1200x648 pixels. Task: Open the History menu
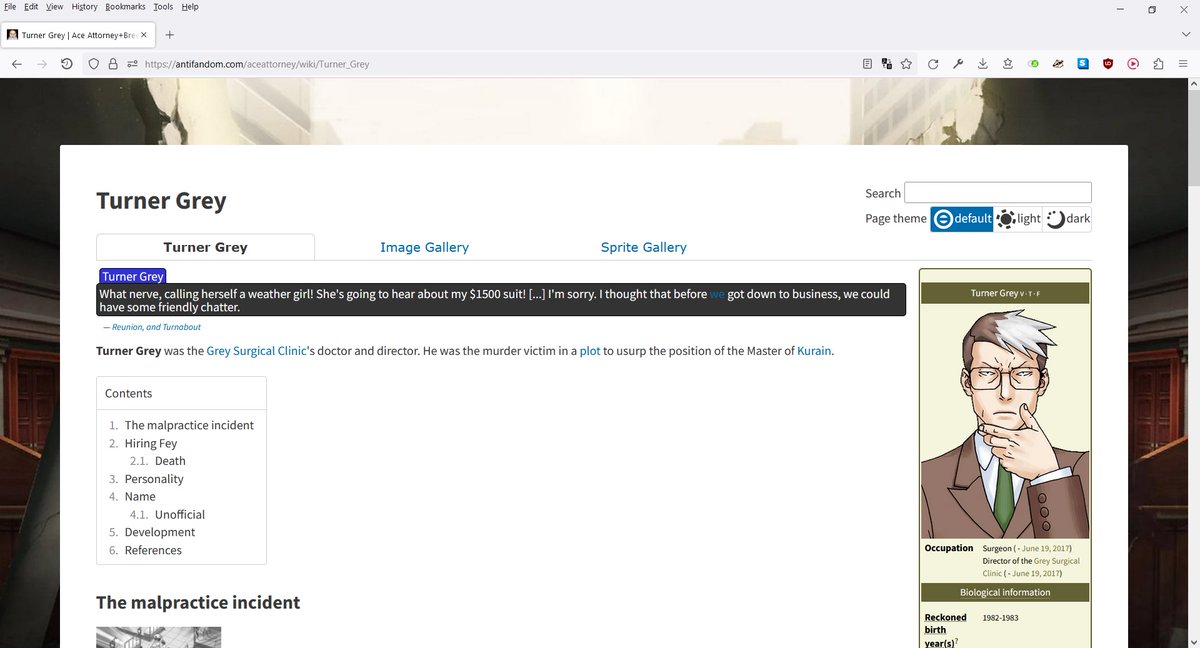tap(85, 7)
